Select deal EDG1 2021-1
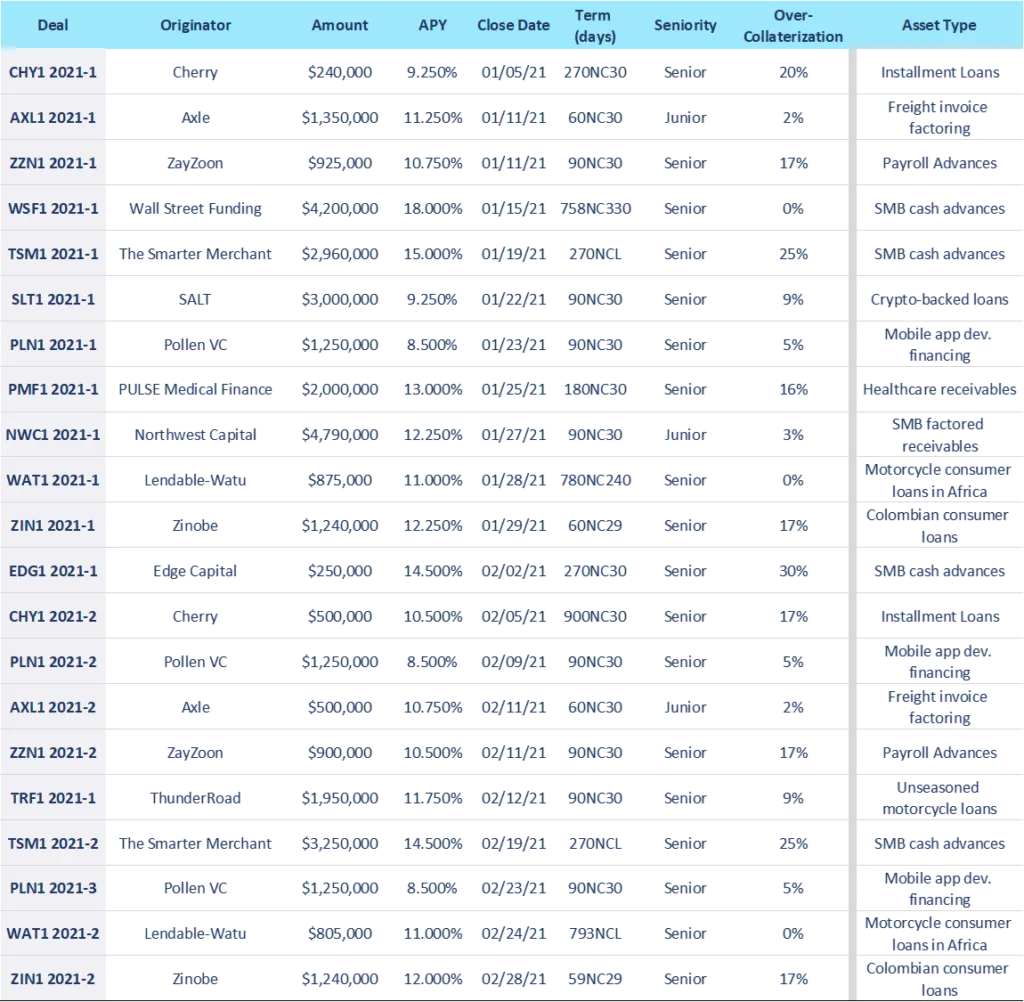1024x1002 pixels. (53, 571)
